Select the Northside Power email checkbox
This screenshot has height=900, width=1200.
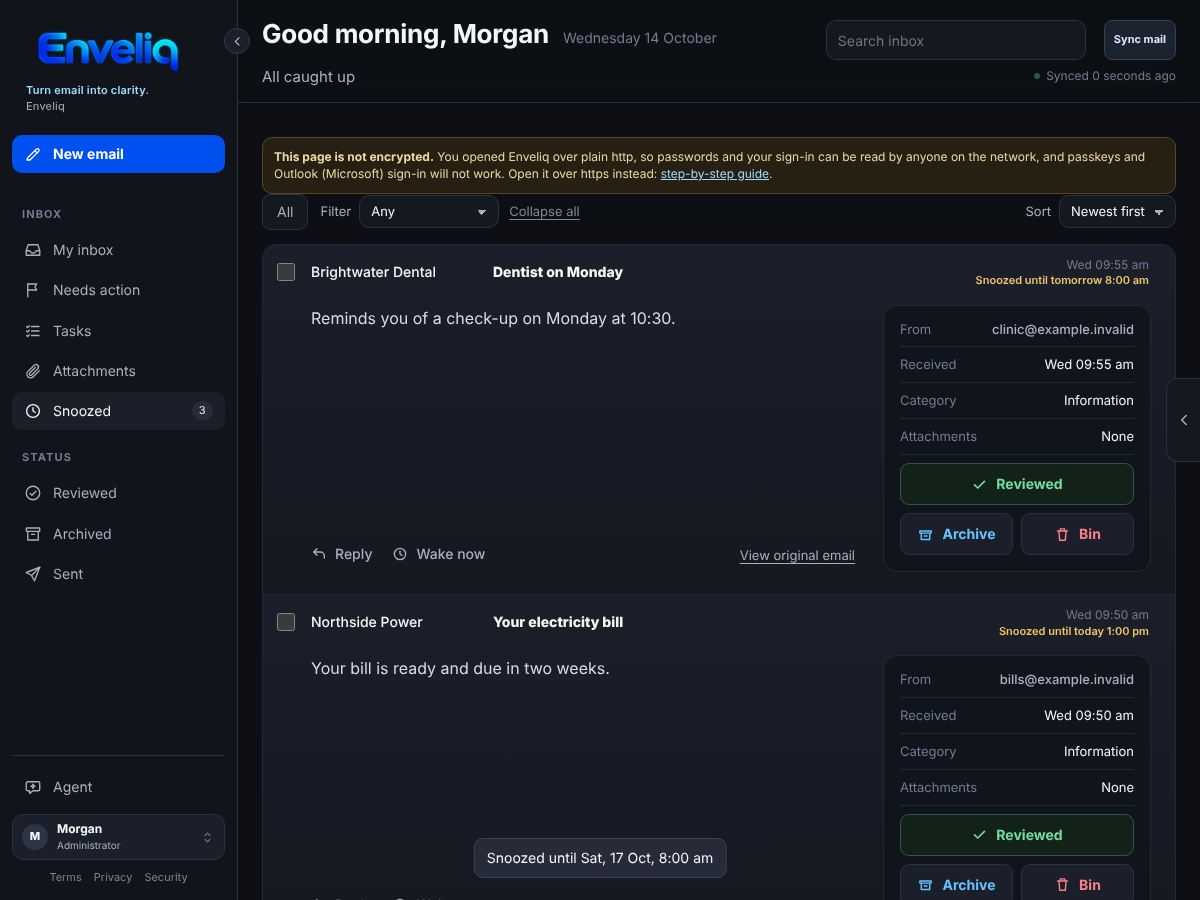click(286, 622)
